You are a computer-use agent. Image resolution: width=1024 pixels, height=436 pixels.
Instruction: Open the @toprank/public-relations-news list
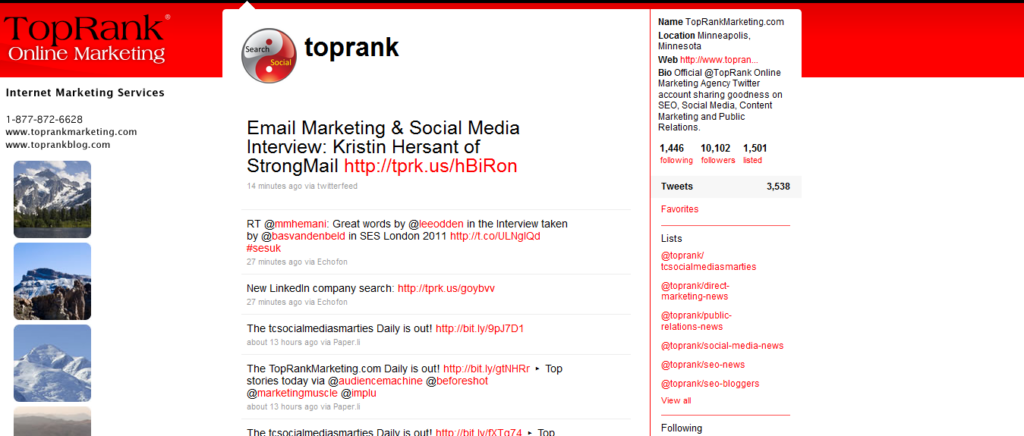(696, 321)
